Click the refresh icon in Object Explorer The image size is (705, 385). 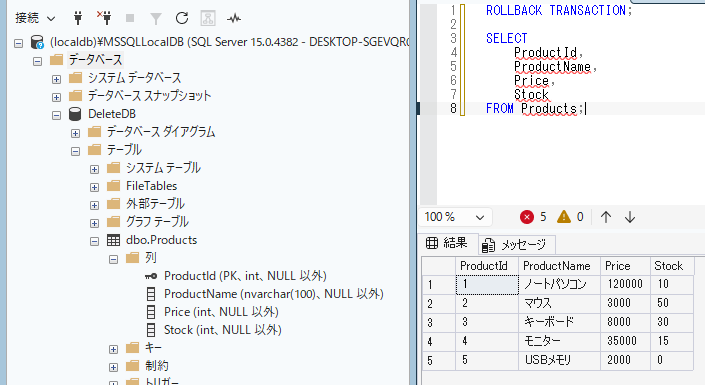point(182,18)
